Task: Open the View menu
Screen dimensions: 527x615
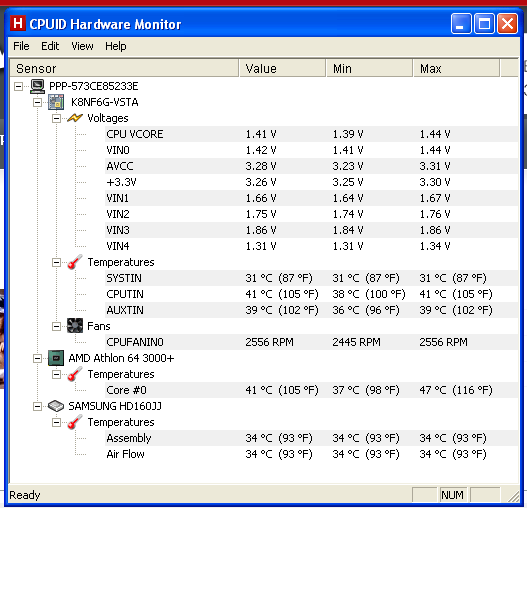Action: coord(82,46)
